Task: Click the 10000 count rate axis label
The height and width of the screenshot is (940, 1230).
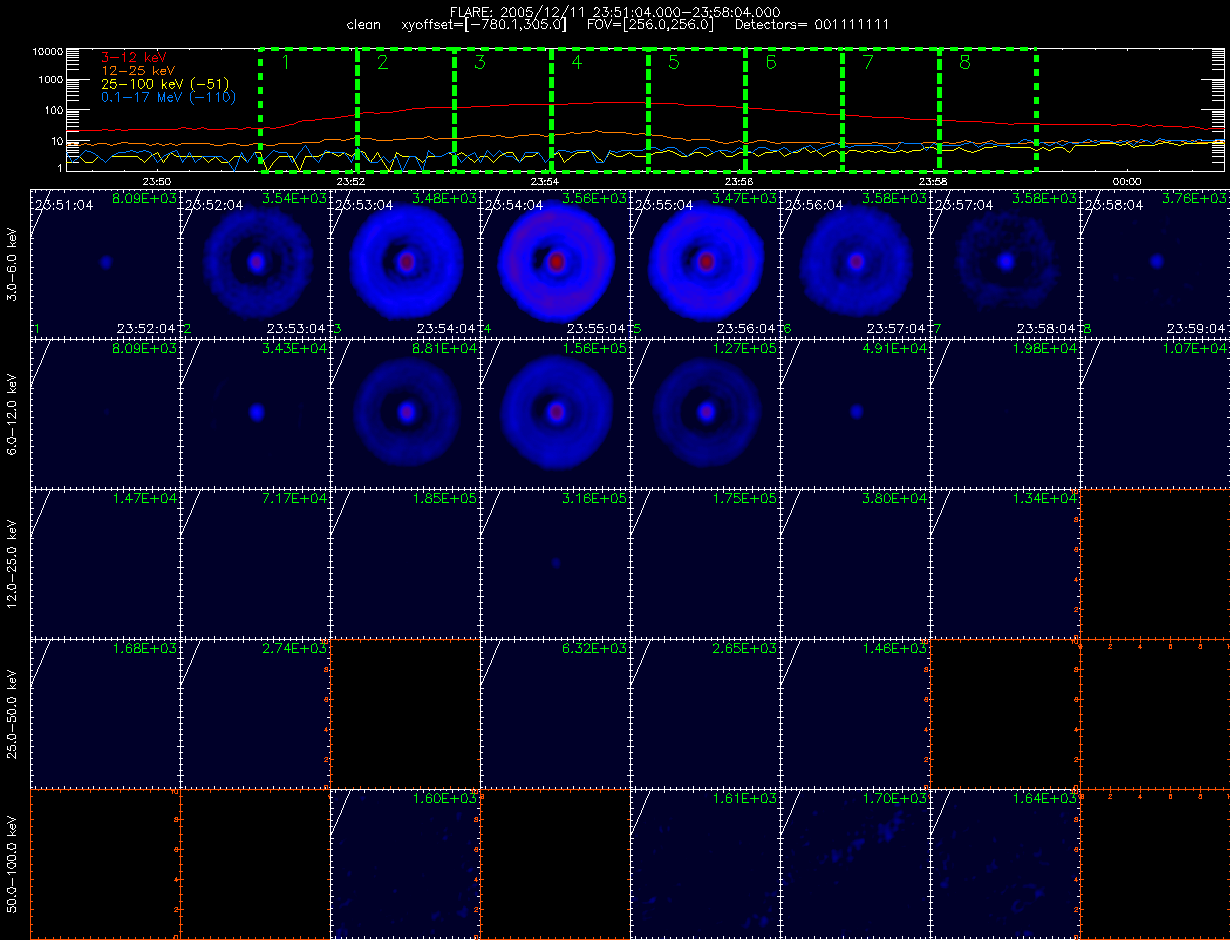Action: [46, 50]
